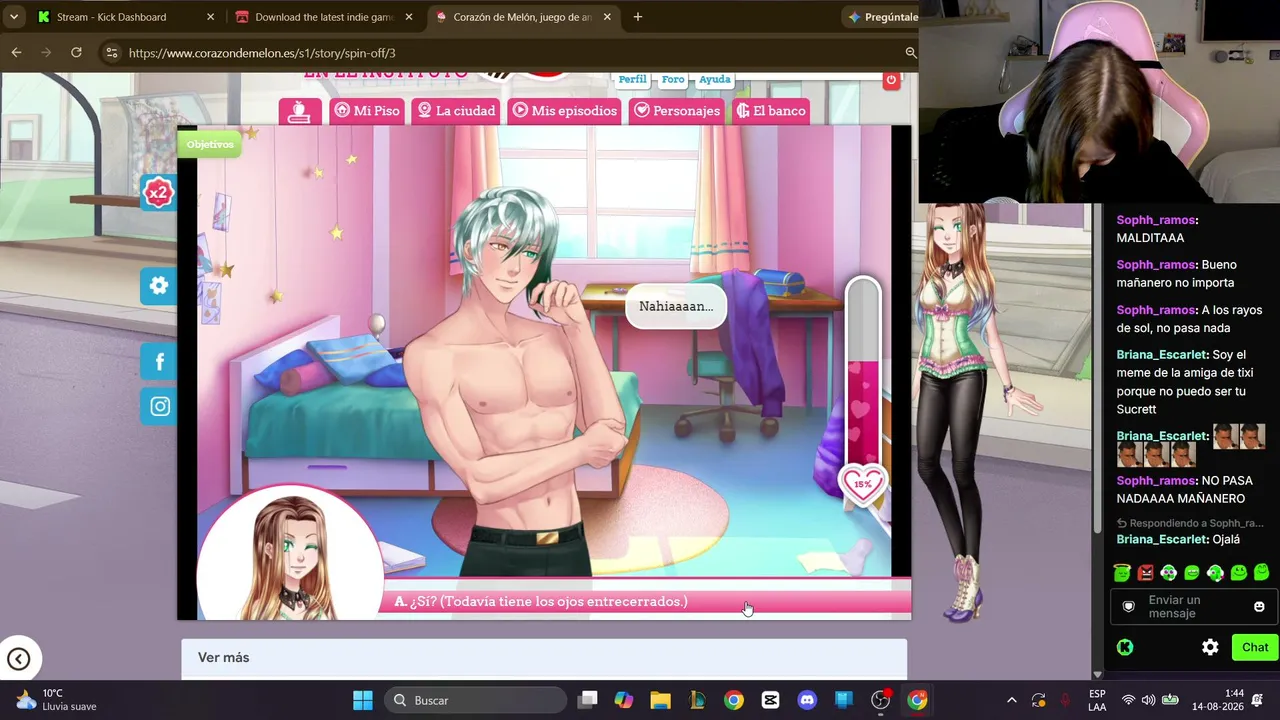Open Copilot from the taskbar
This screenshot has height=720, width=1280.
[x=624, y=700]
